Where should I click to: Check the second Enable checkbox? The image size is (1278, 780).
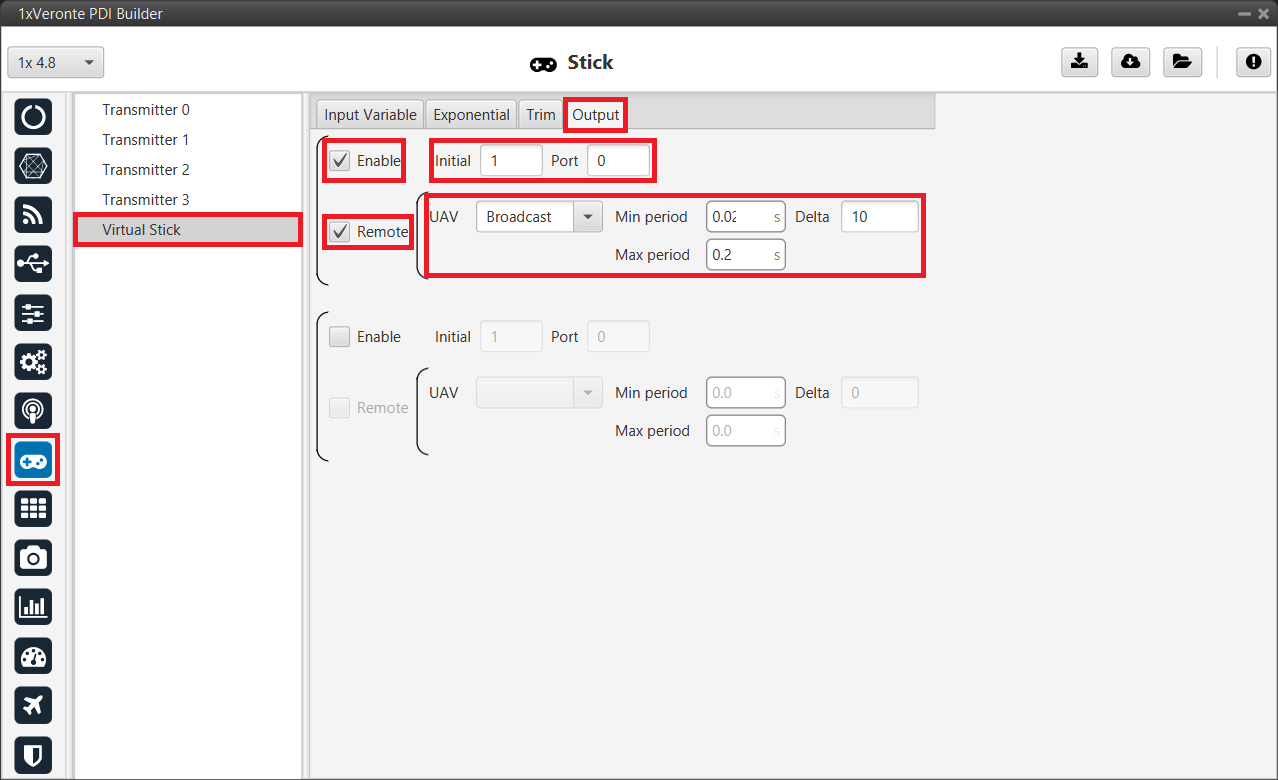[x=341, y=337]
